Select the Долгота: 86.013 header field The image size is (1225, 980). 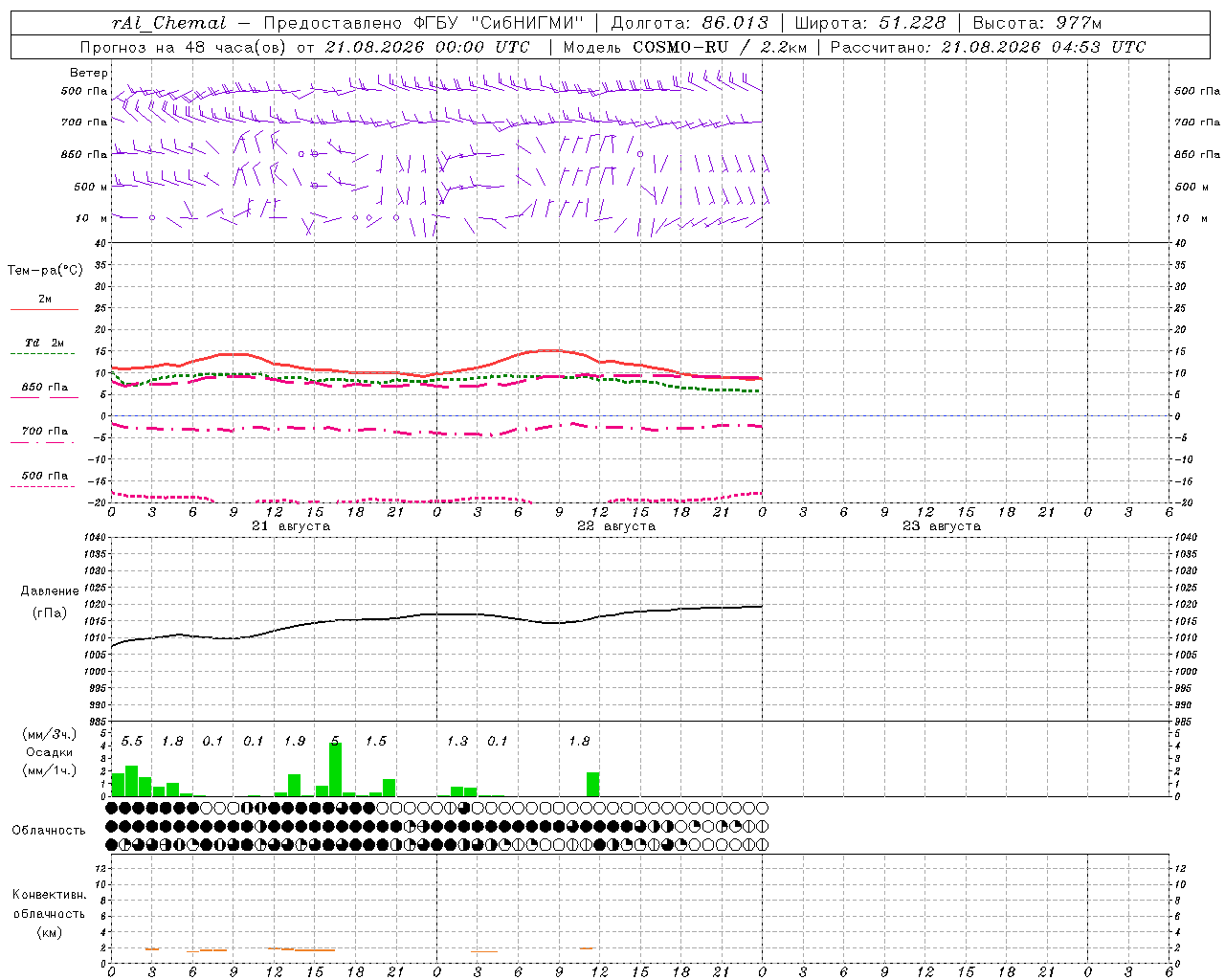(689, 23)
